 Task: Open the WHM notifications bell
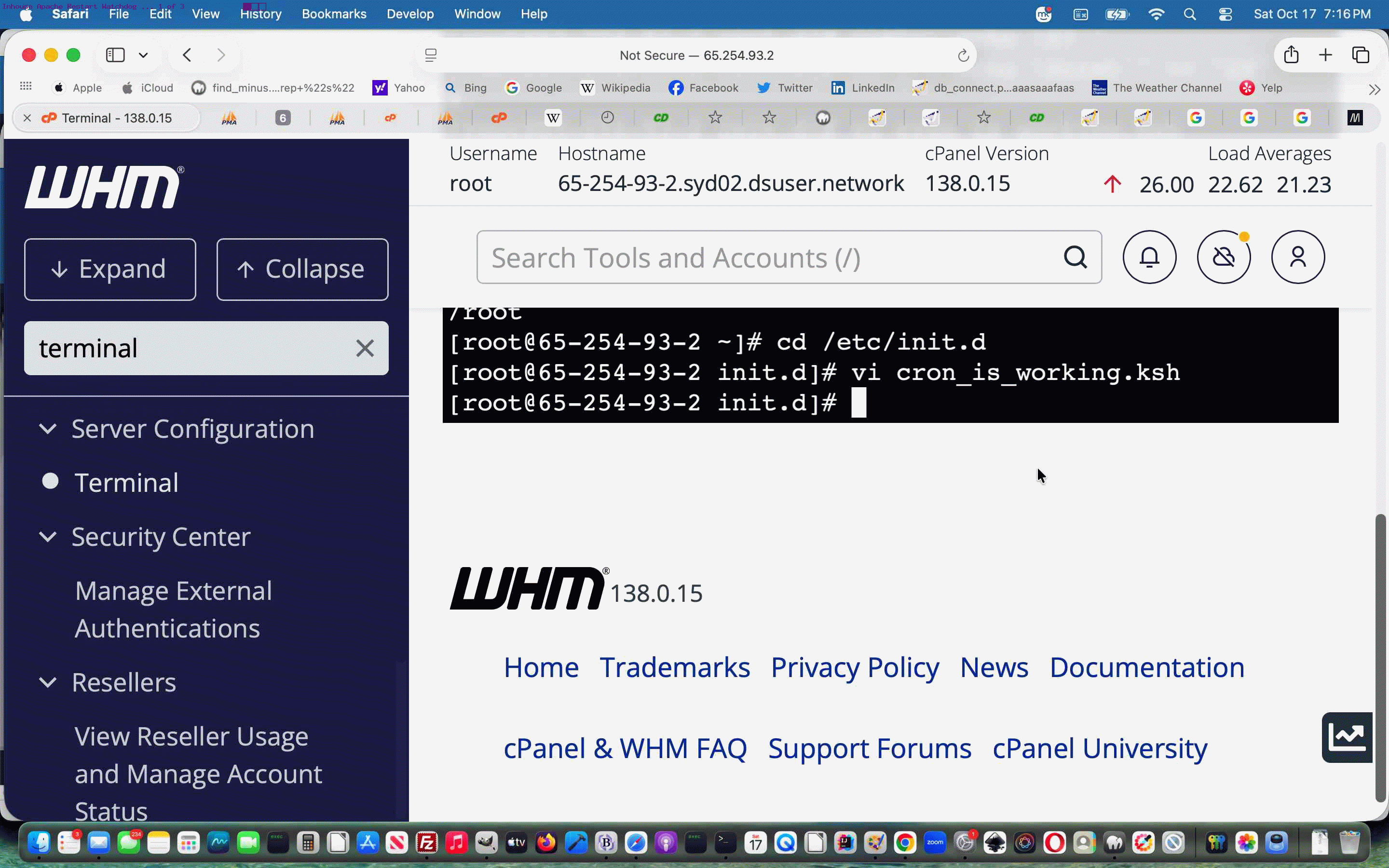1149,257
